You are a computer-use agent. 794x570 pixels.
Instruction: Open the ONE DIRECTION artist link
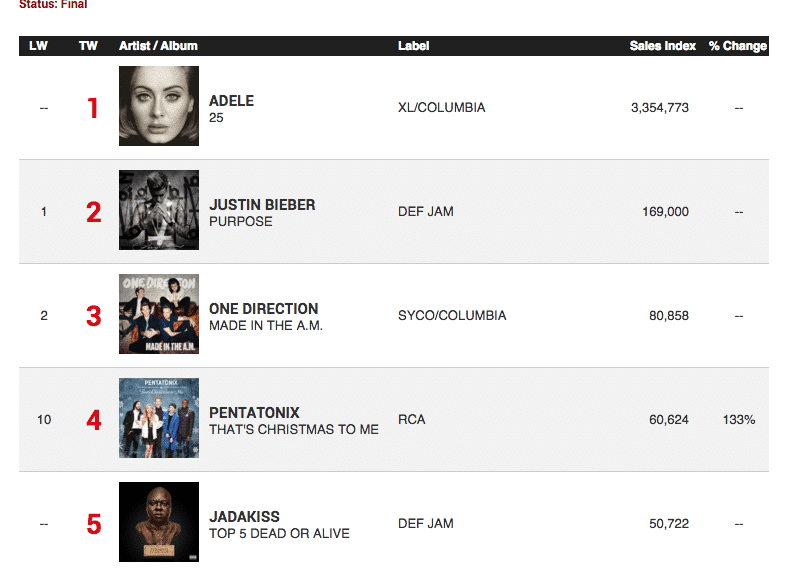coord(263,309)
